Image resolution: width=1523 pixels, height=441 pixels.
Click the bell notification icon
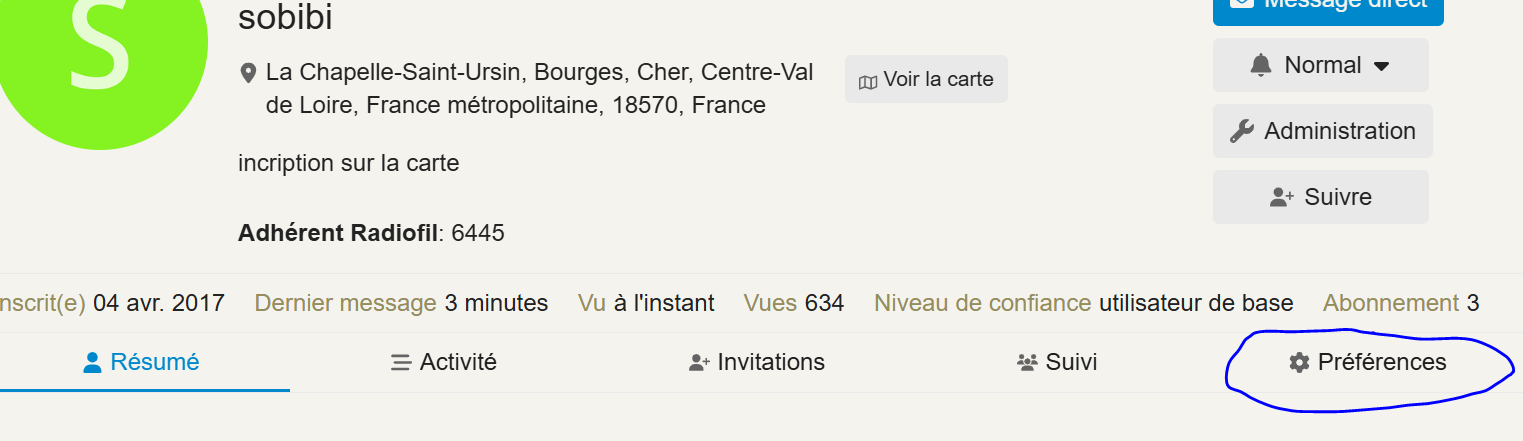tap(1260, 66)
